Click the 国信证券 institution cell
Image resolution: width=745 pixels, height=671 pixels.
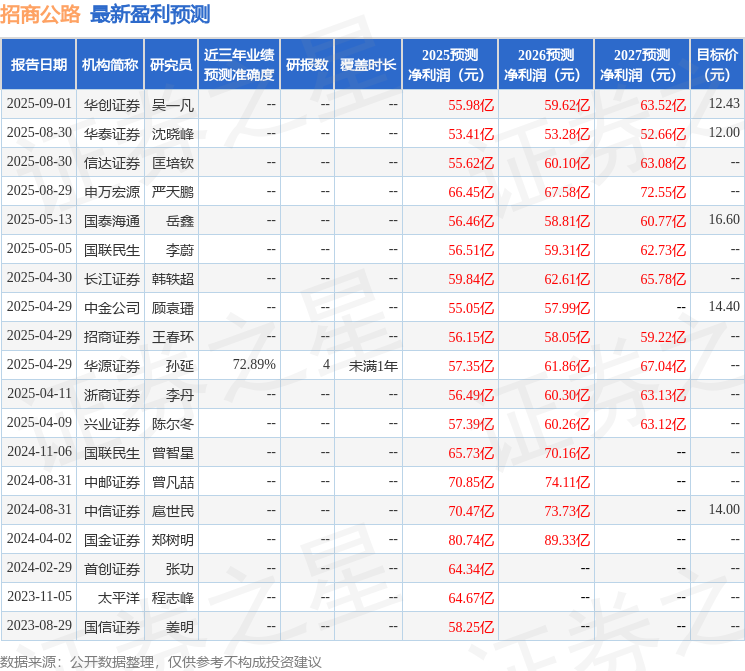[112, 626]
